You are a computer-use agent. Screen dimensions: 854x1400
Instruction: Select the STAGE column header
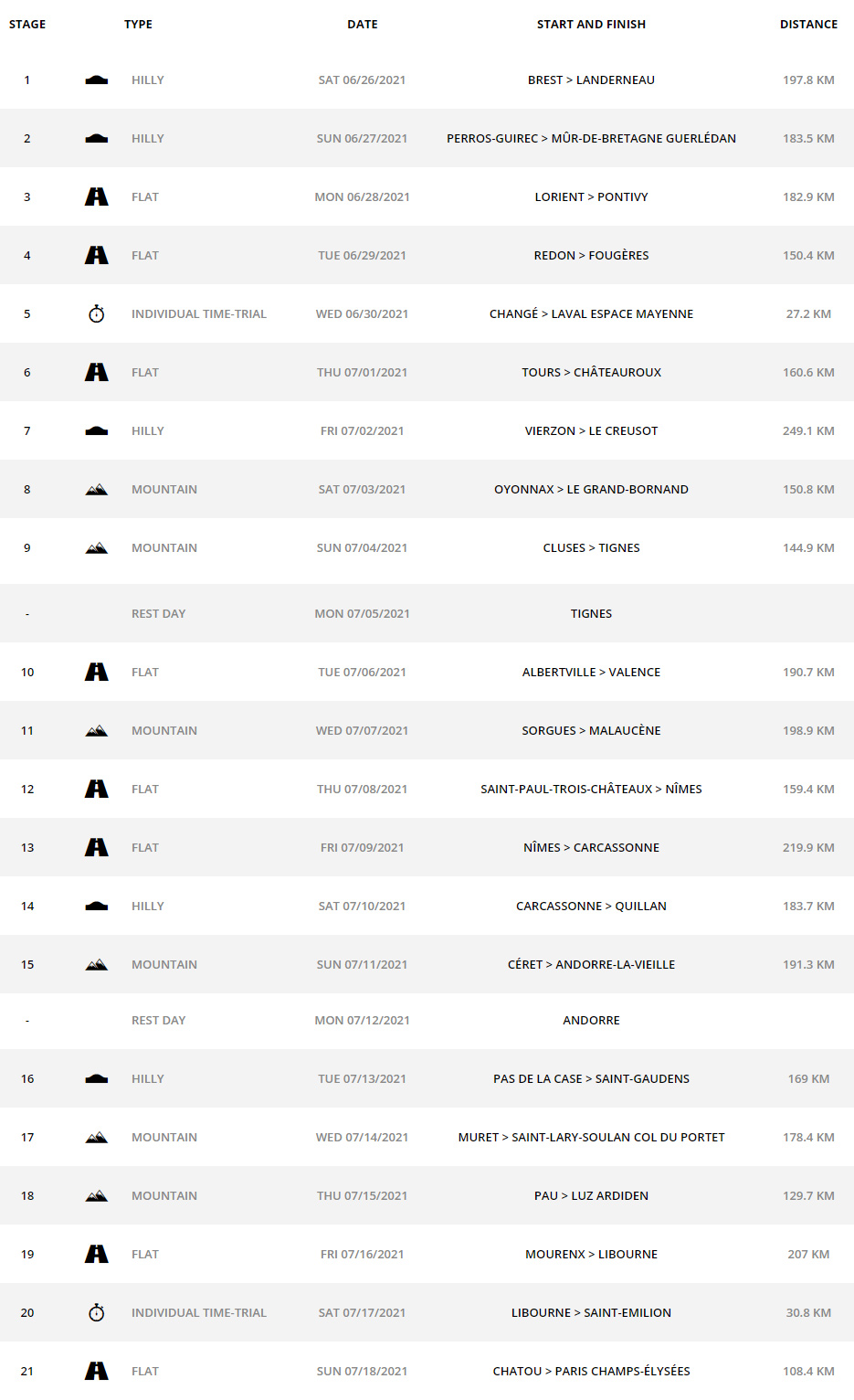click(x=27, y=25)
